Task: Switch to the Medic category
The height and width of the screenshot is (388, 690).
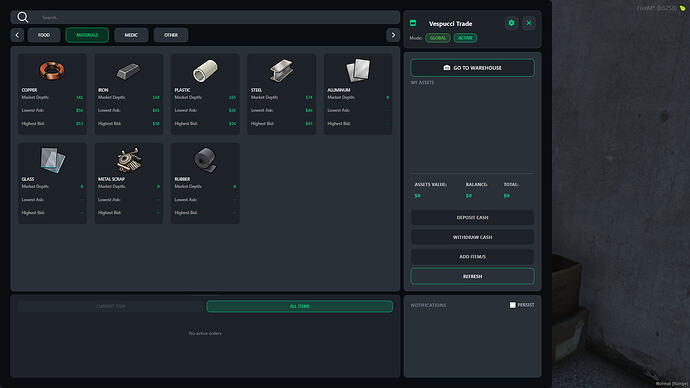Action: tap(131, 35)
